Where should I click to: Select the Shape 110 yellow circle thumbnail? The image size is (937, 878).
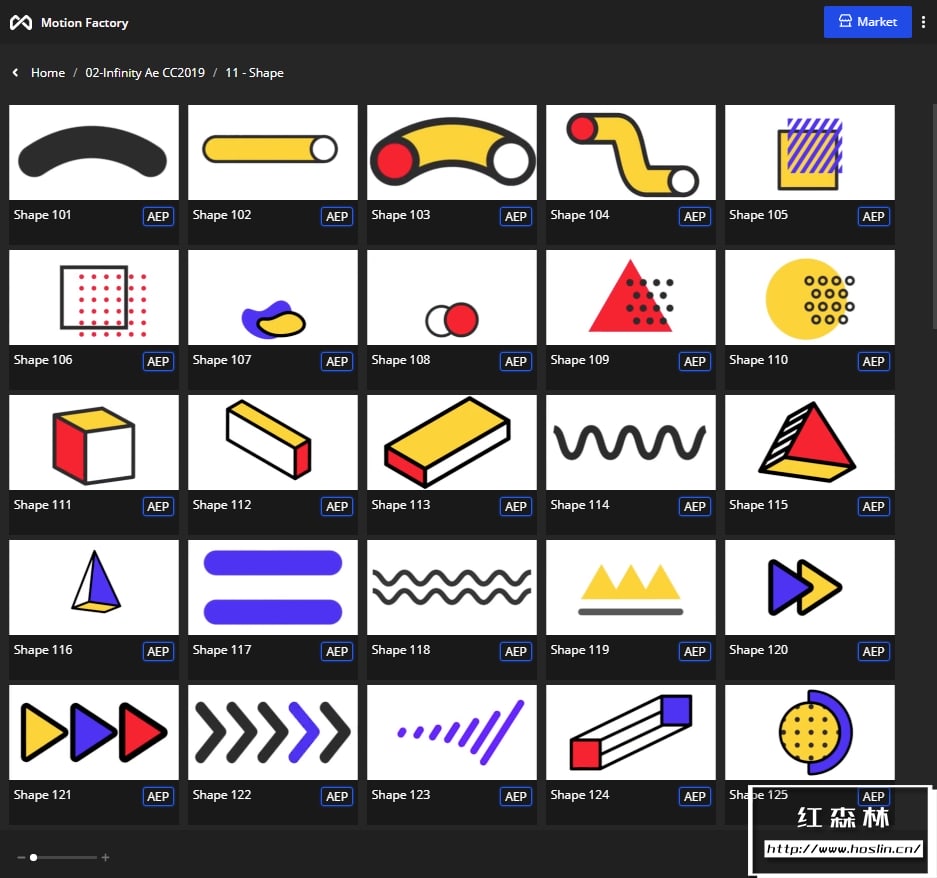810,297
